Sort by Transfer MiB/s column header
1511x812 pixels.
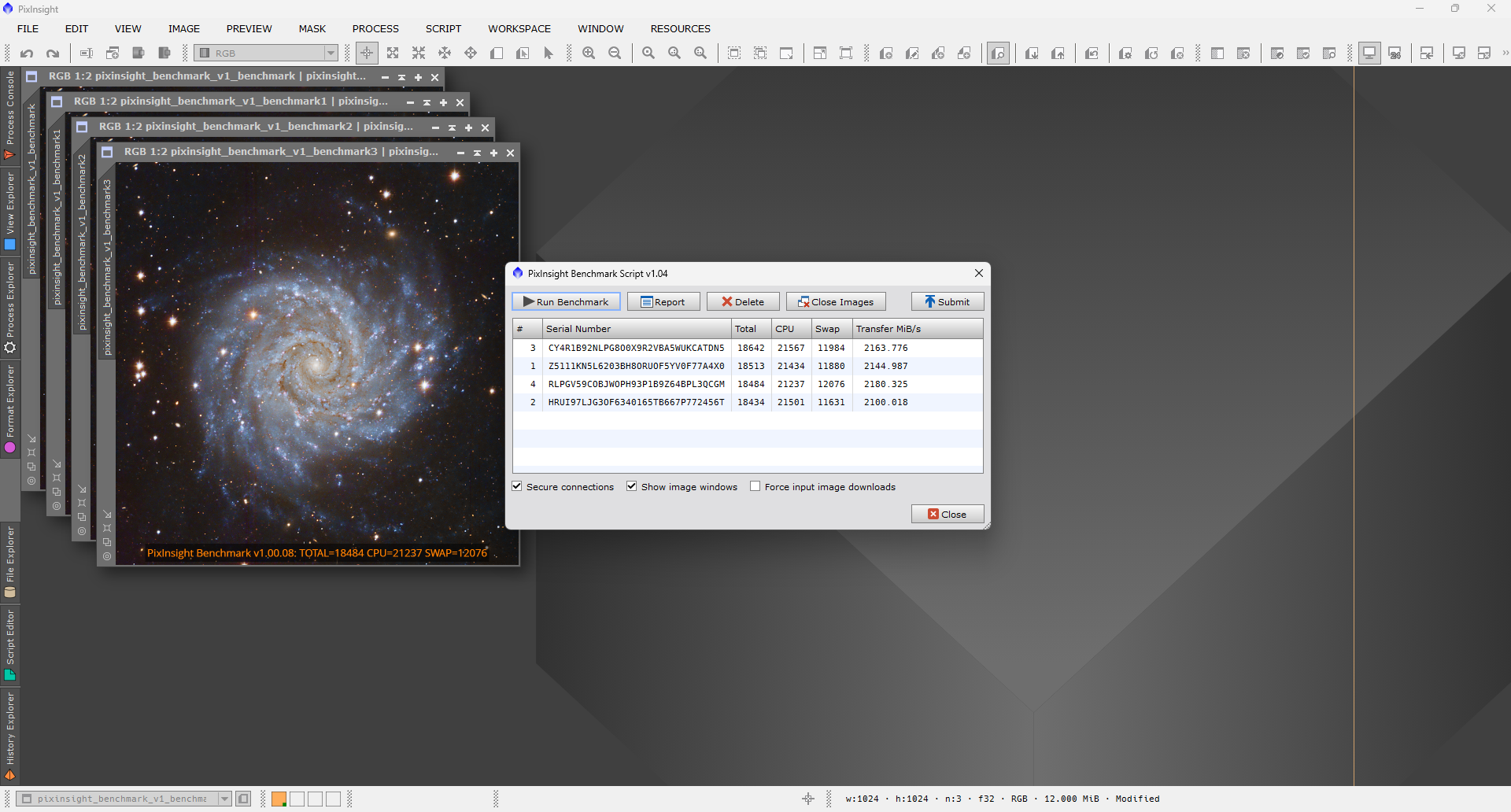[918, 329]
